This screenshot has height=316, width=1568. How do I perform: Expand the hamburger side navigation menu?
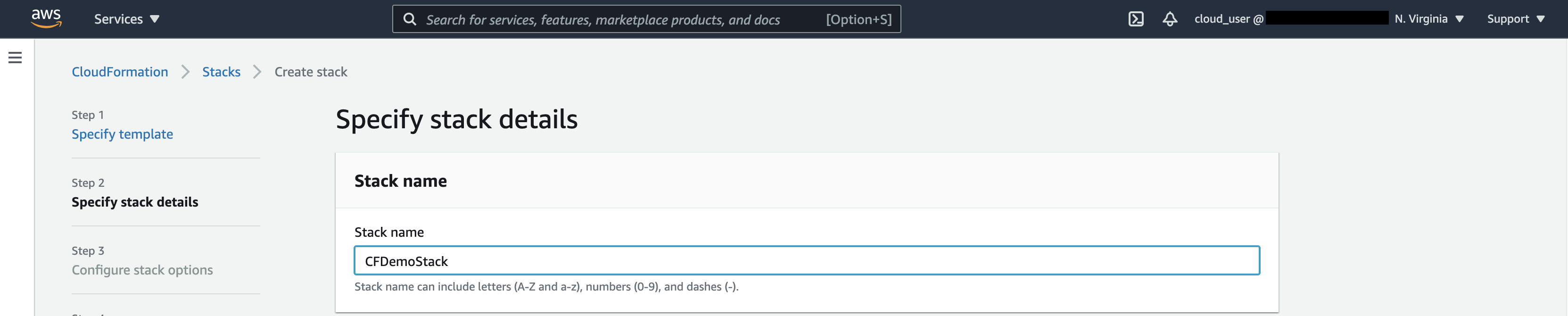point(15,58)
